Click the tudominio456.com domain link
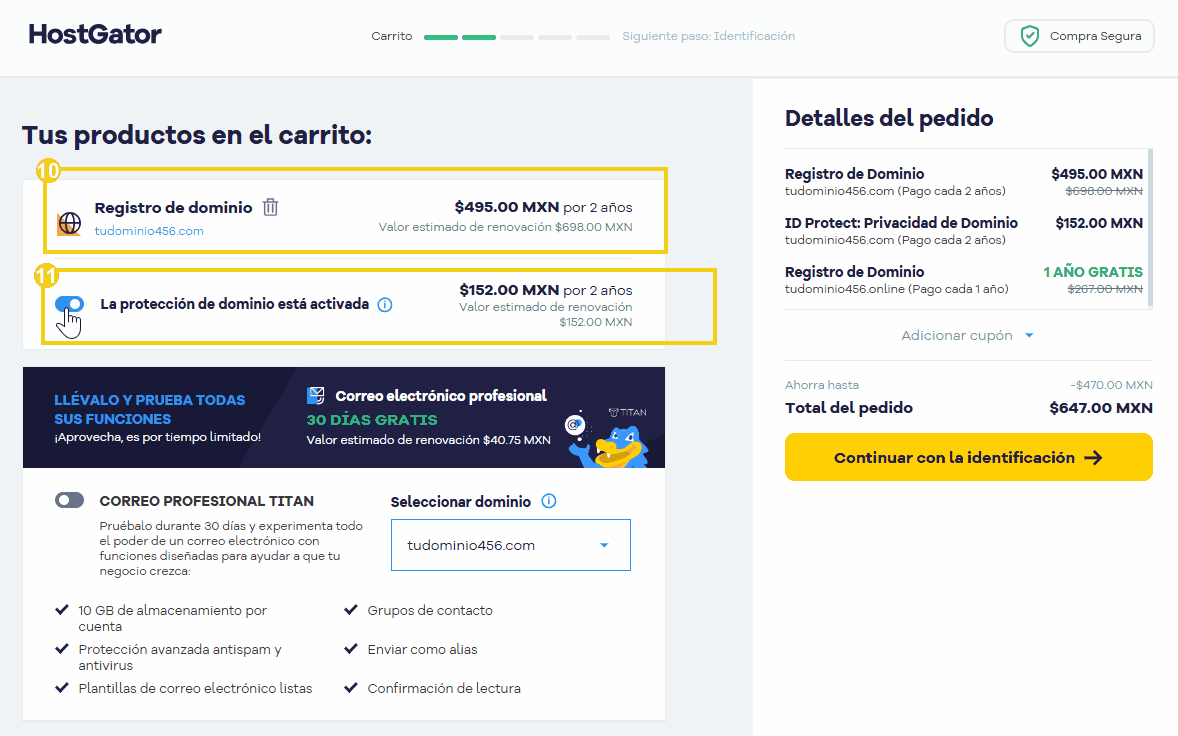This screenshot has width=1178, height=736. (x=149, y=231)
